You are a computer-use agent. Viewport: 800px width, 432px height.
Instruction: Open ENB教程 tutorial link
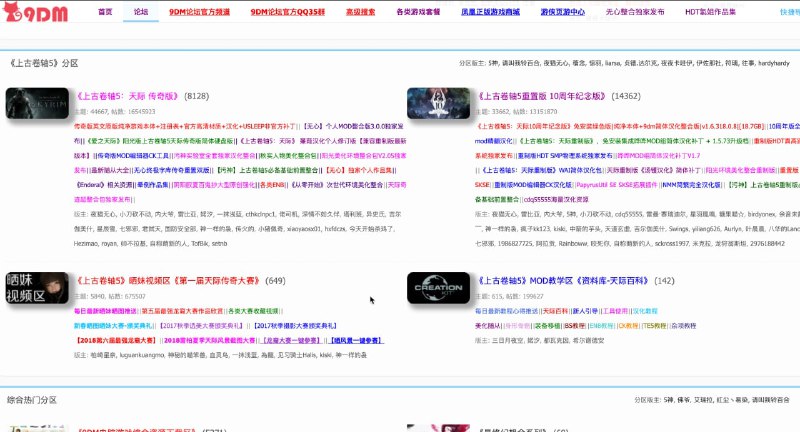click(602, 325)
